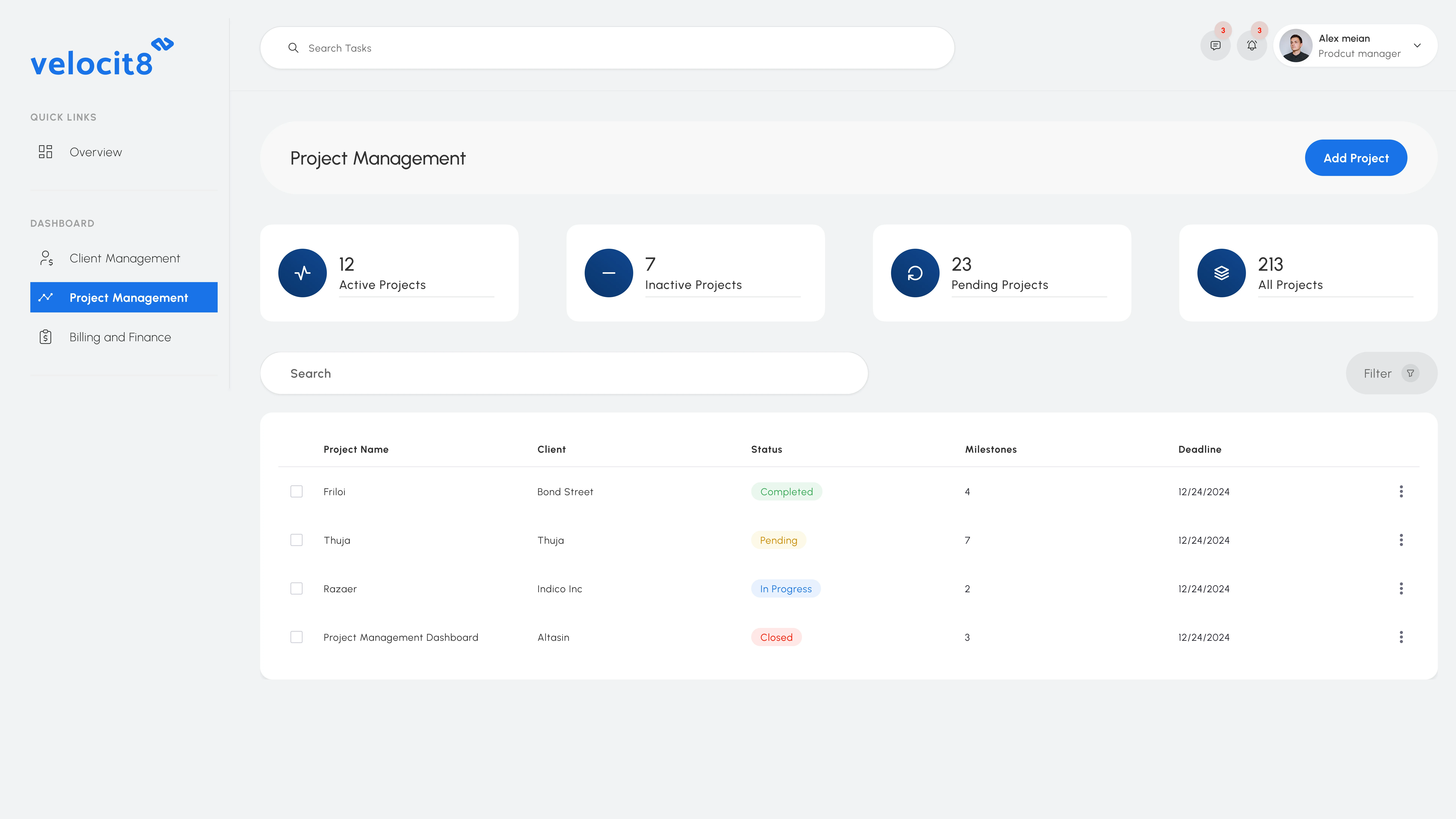Expand the Alex meian profile dropdown
The height and width of the screenshot is (819, 1456).
1417,46
